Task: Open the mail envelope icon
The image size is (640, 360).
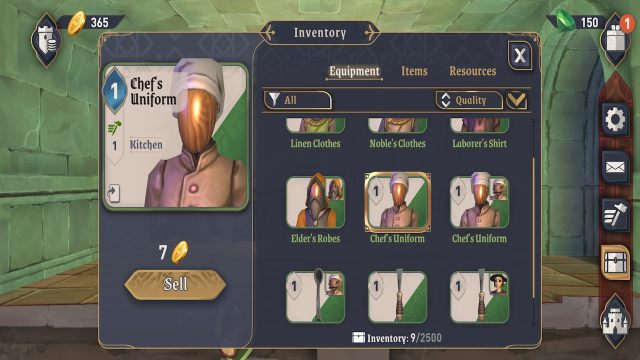Action: pos(615,167)
